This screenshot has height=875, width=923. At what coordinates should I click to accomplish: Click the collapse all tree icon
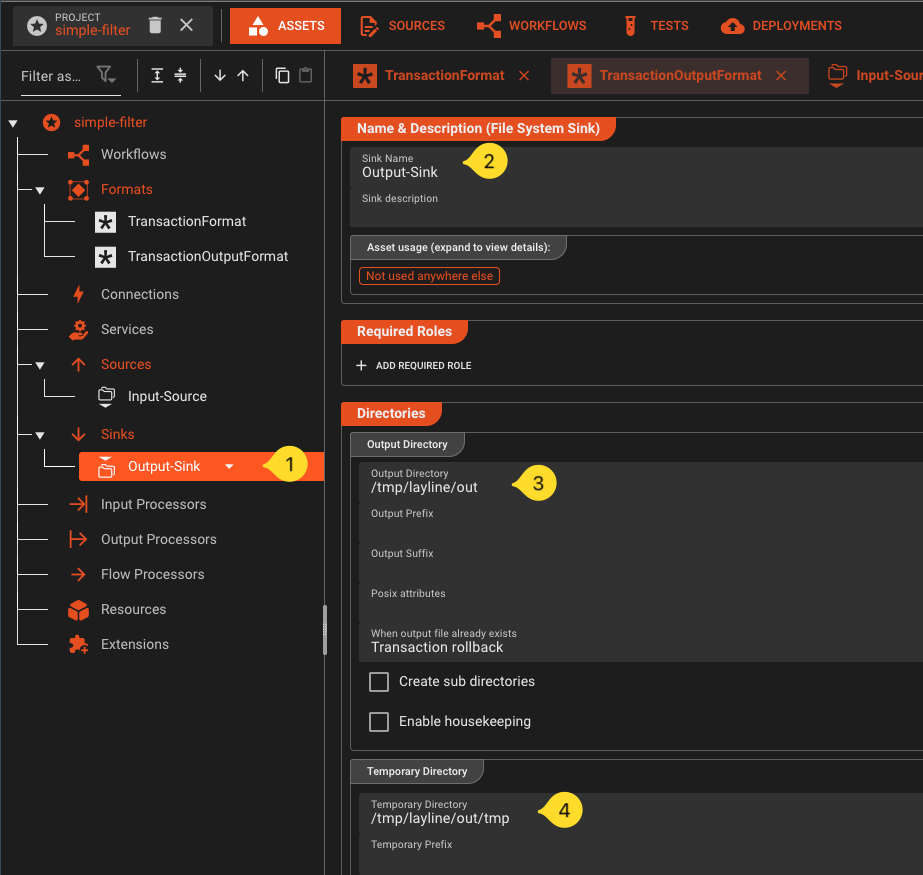180,76
